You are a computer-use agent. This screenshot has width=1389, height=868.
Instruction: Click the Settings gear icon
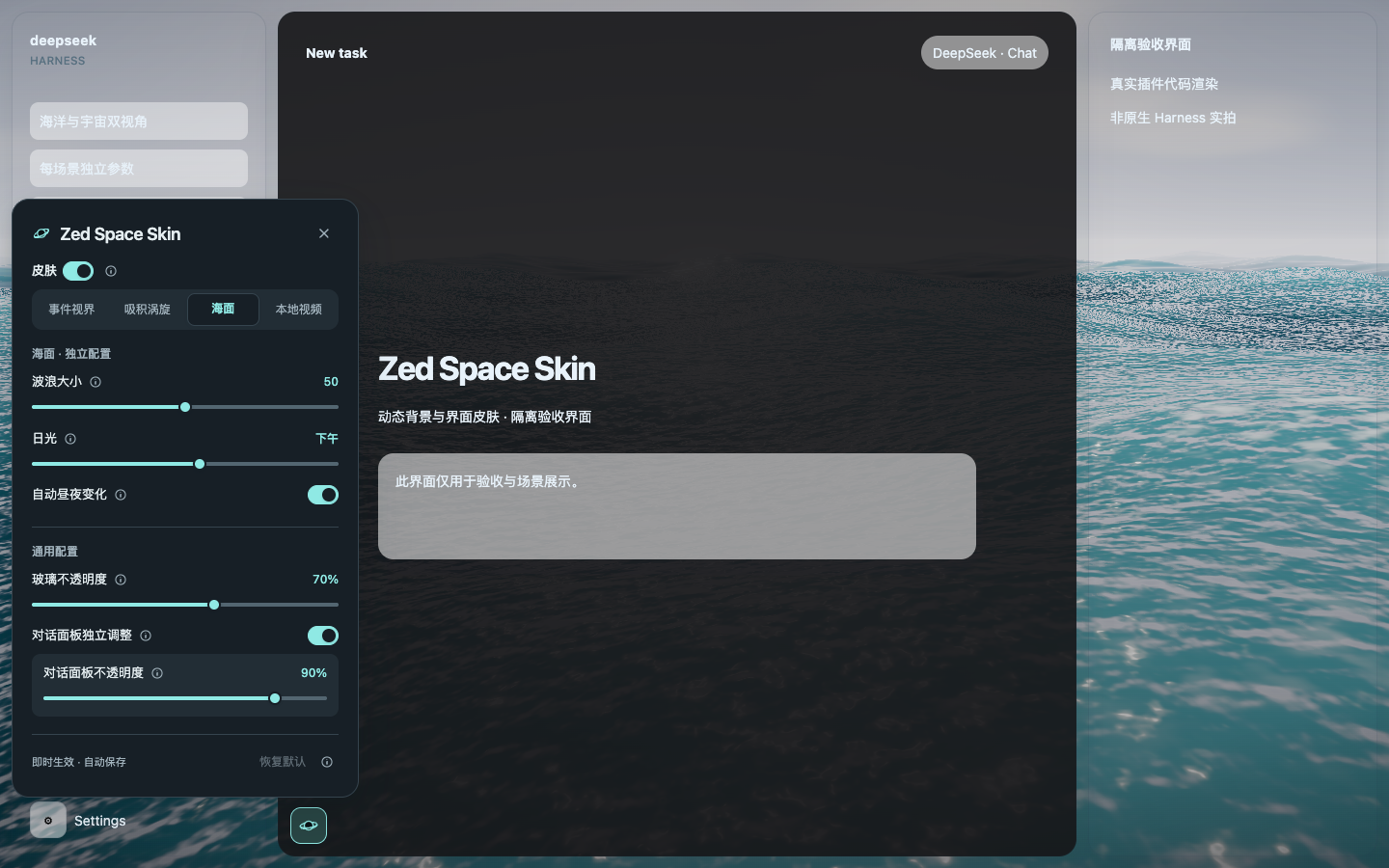(x=48, y=821)
